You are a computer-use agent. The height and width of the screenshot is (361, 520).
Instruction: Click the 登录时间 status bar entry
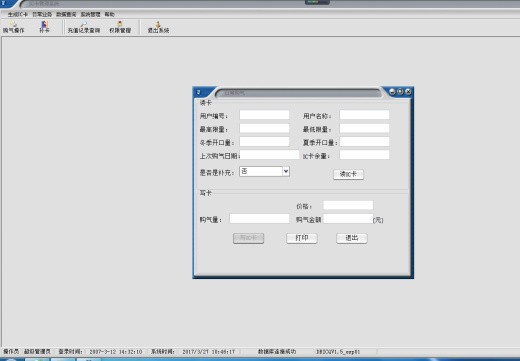pyautogui.click(x=100, y=351)
